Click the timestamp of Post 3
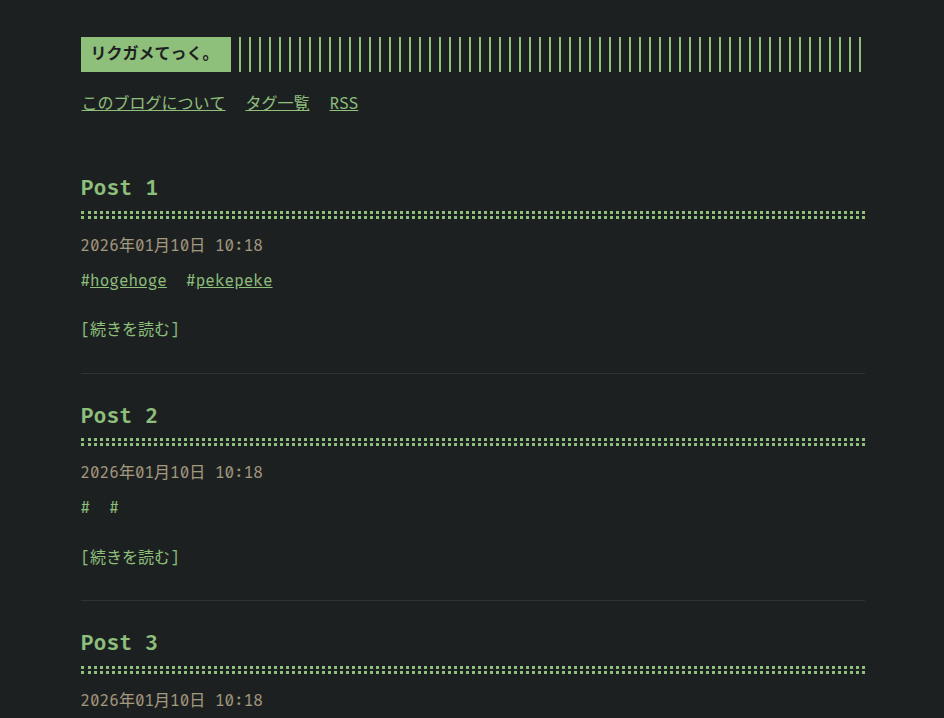The height and width of the screenshot is (718, 944). (171, 700)
